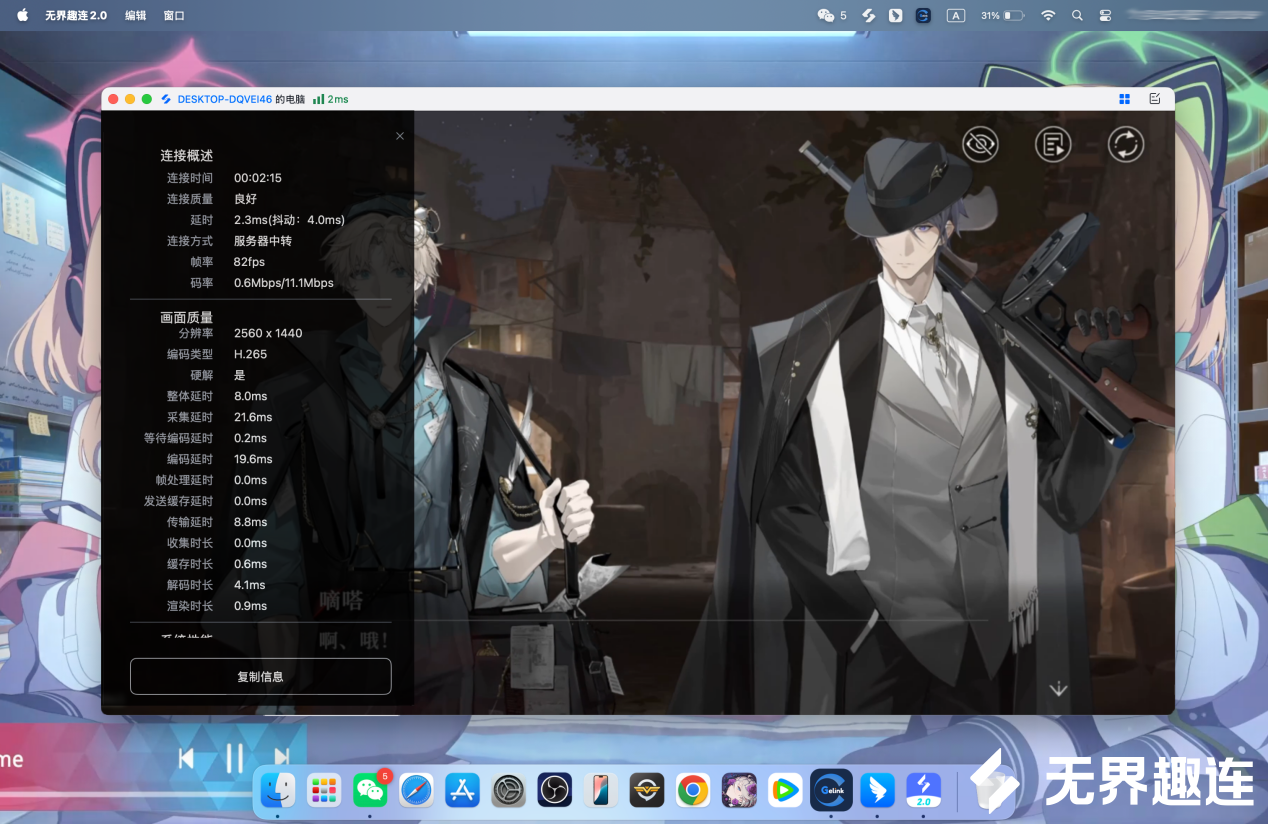Image resolution: width=1268 pixels, height=824 pixels.
Task: Click the 0.6Mbps/11.1Mbps bitrate value
Action: (284, 283)
